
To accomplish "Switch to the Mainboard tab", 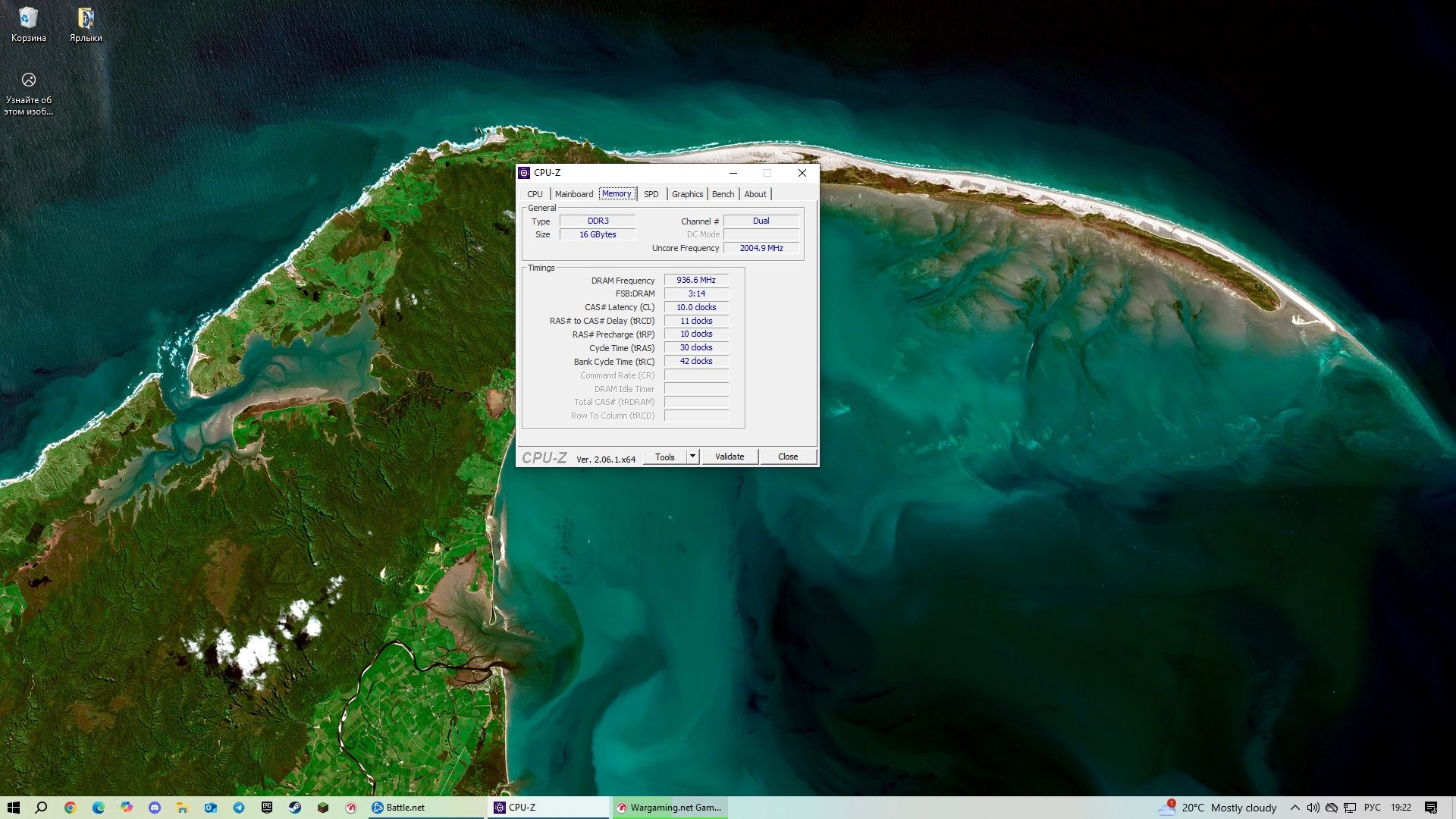I will [574, 194].
